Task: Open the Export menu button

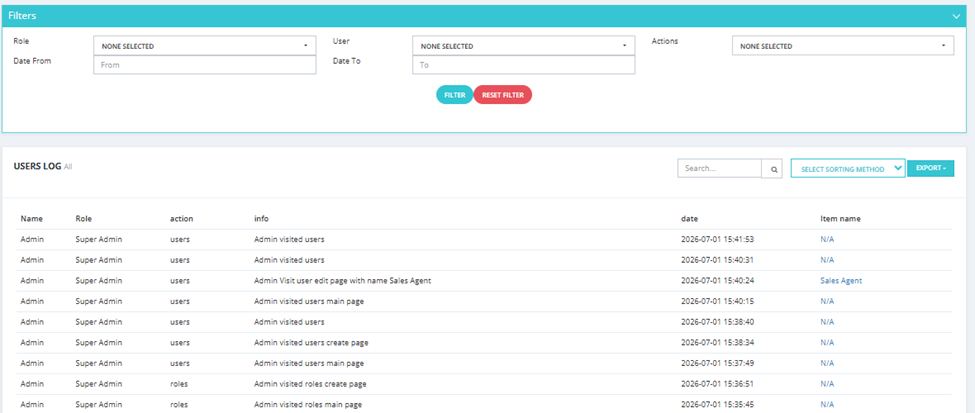Action: 931,169
